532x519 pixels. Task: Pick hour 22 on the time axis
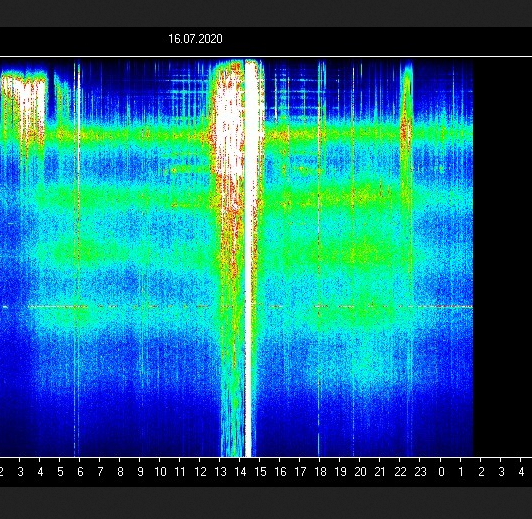tap(400, 472)
